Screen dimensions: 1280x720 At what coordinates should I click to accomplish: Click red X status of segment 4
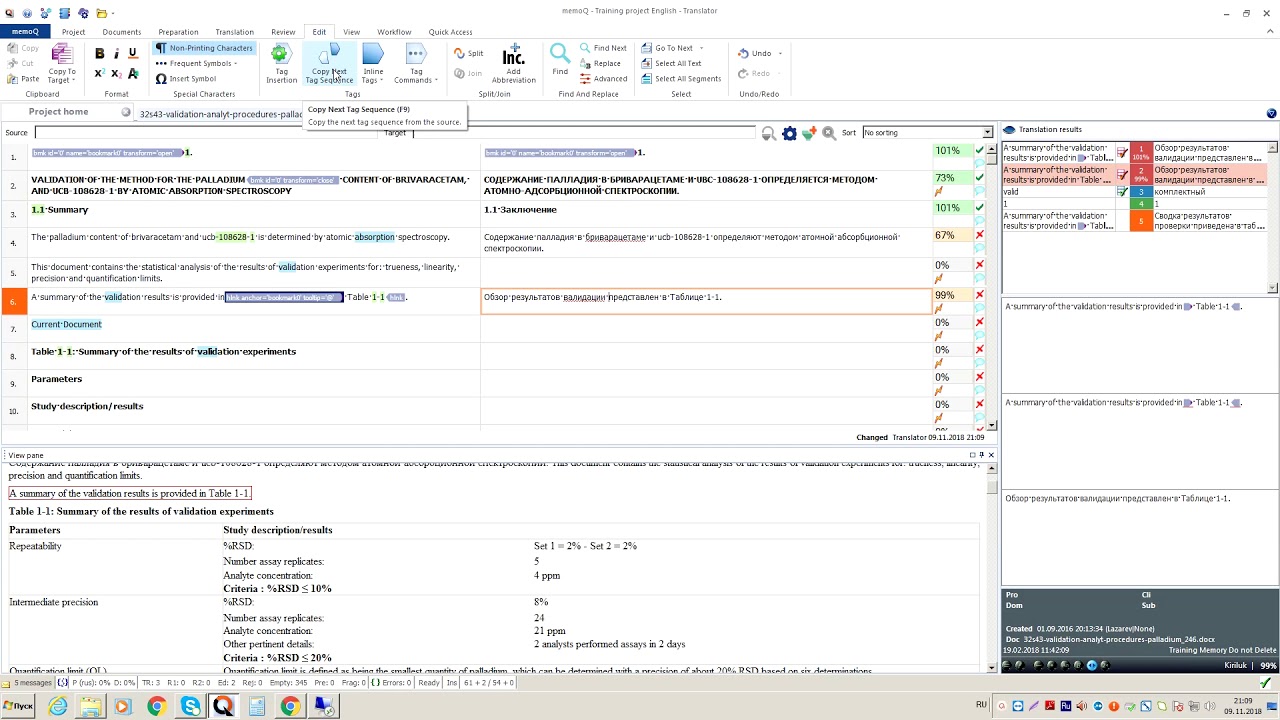(x=979, y=235)
